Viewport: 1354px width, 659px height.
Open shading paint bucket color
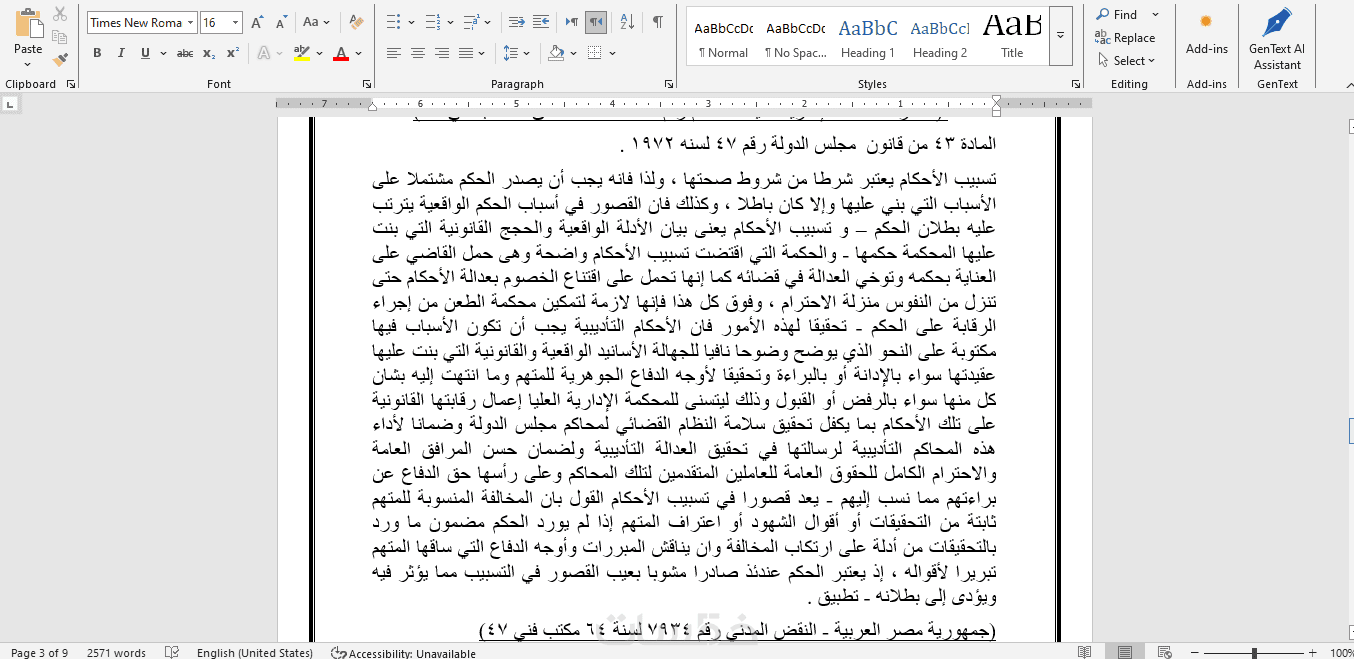pos(557,53)
